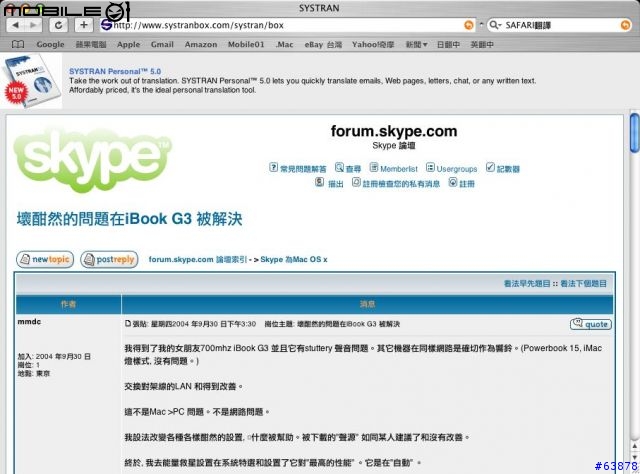
Task: Open the .Mac bookmark
Action: click(284, 44)
